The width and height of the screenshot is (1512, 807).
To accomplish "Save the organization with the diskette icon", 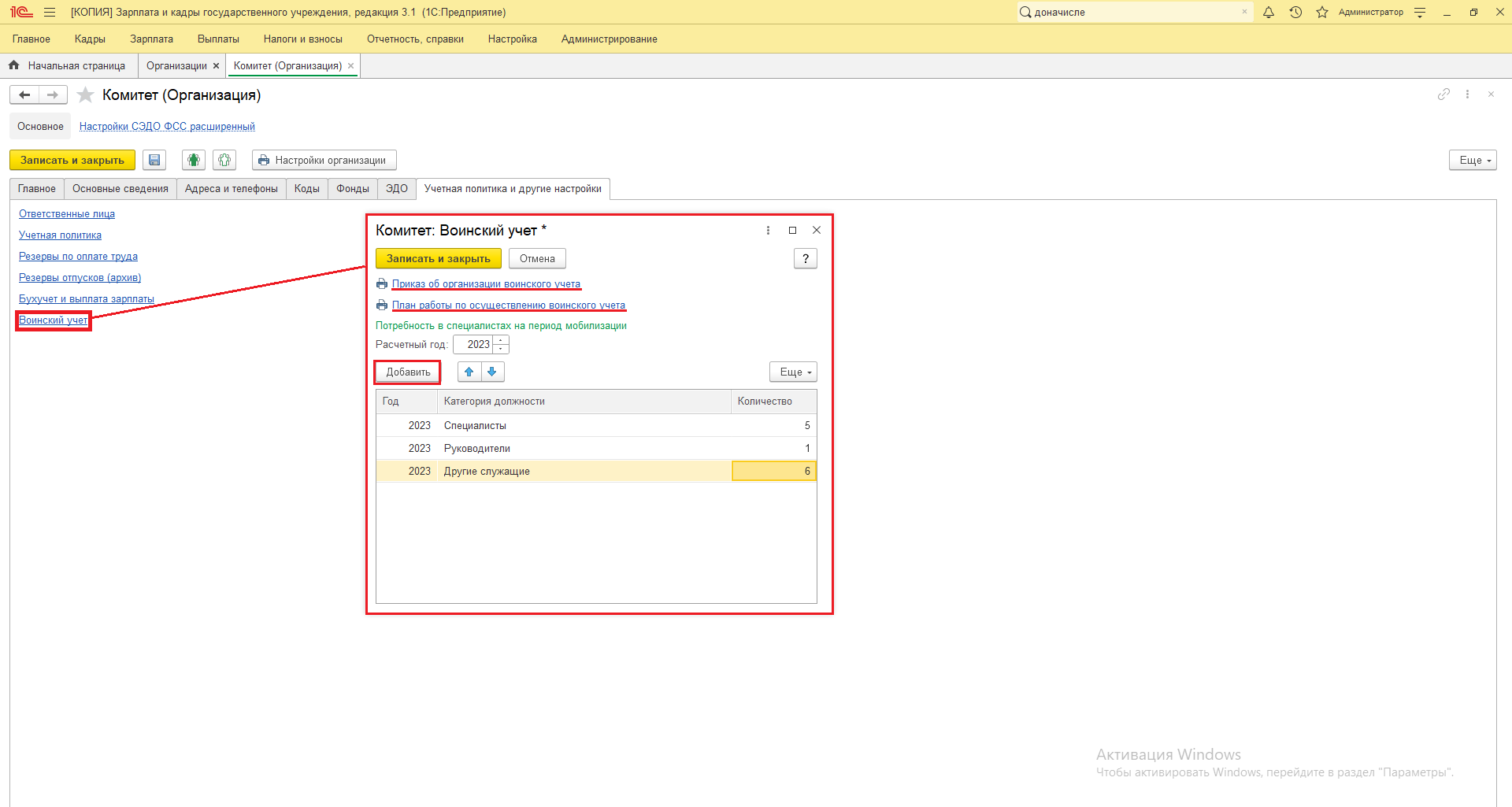I will (154, 161).
